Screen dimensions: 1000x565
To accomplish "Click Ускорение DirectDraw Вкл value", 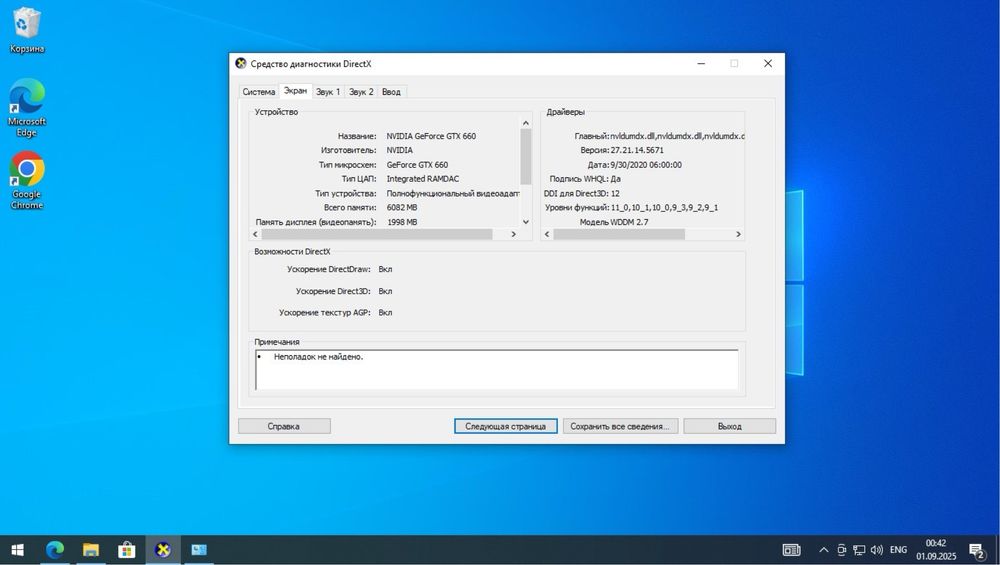I will pos(385,269).
